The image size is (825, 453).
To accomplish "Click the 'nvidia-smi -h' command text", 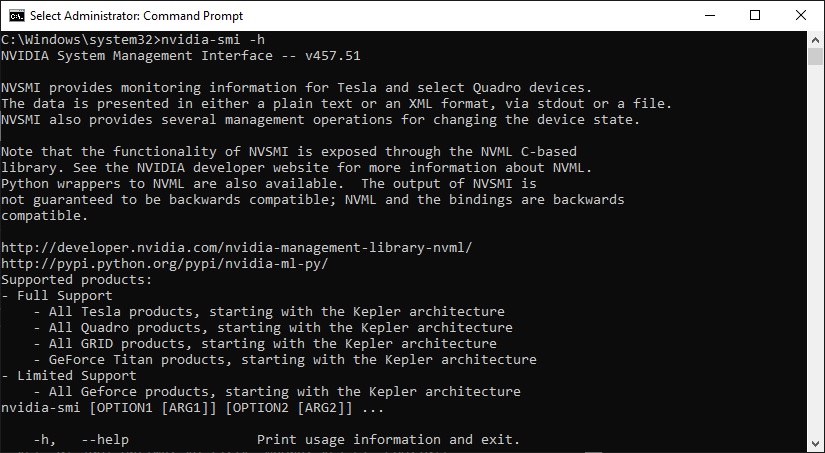I will (x=213, y=39).
